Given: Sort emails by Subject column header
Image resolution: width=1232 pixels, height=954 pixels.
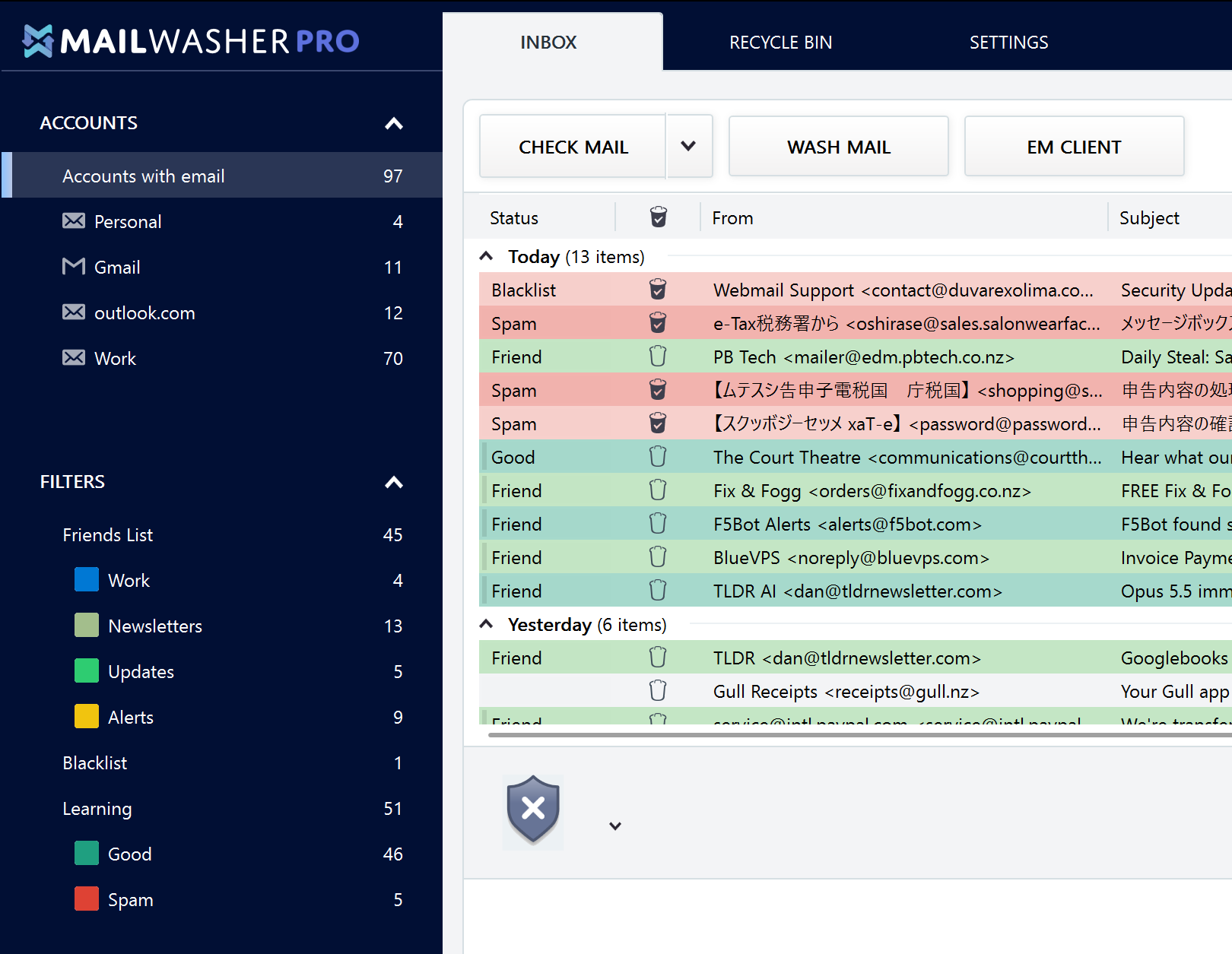Looking at the screenshot, I should click(x=1149, y=218).
